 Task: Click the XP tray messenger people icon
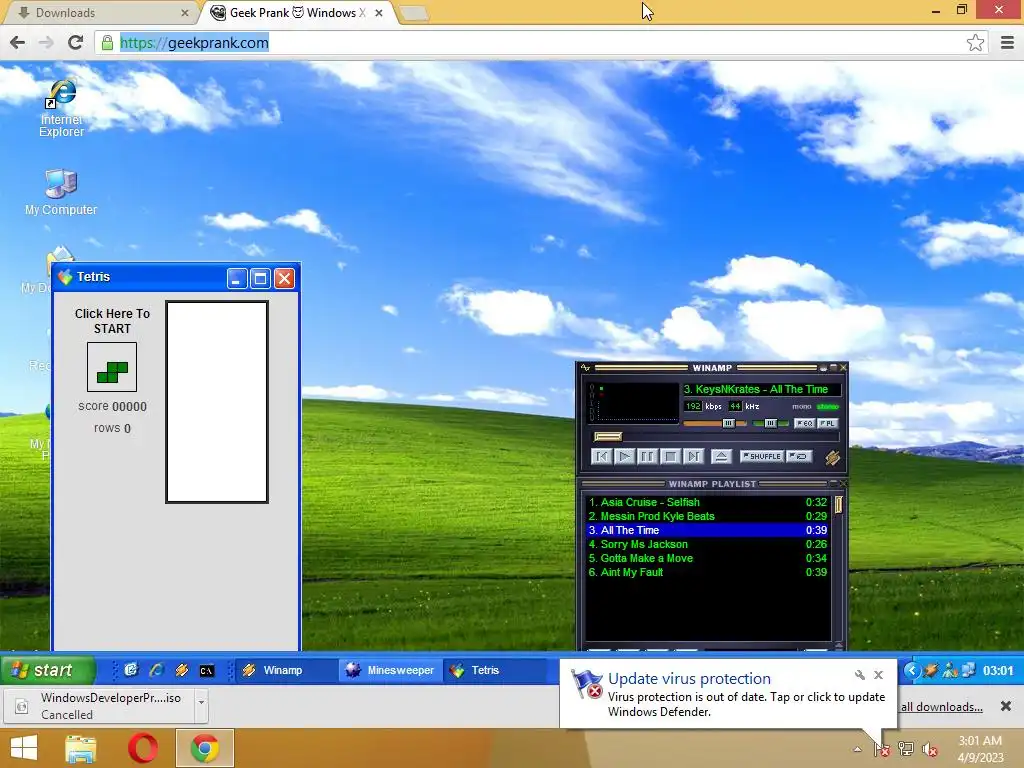[x=950, y=670]
